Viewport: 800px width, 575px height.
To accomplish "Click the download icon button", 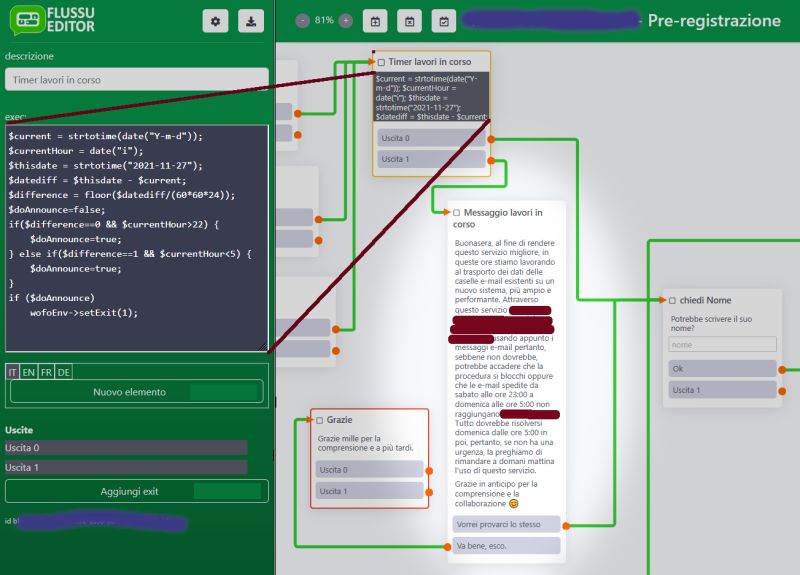I will click(251, 21).
